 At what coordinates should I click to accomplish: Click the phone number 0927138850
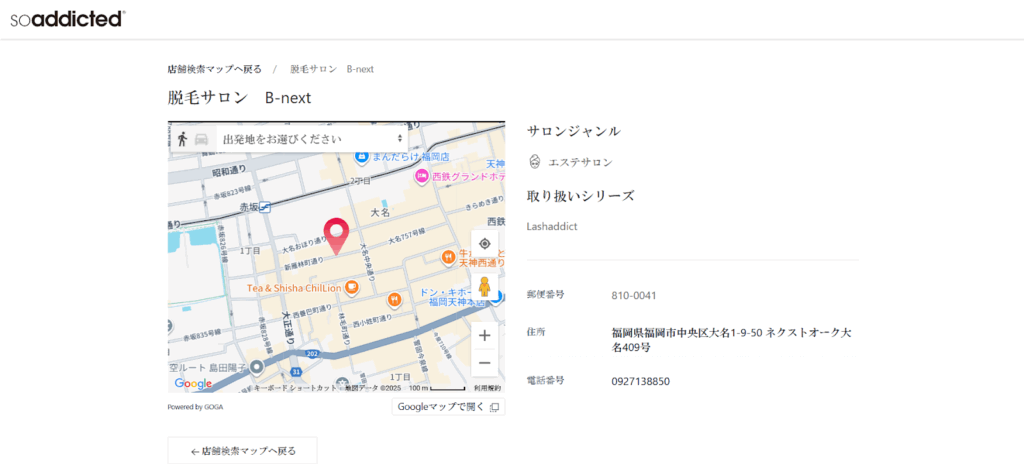click(x=640, y=381)
